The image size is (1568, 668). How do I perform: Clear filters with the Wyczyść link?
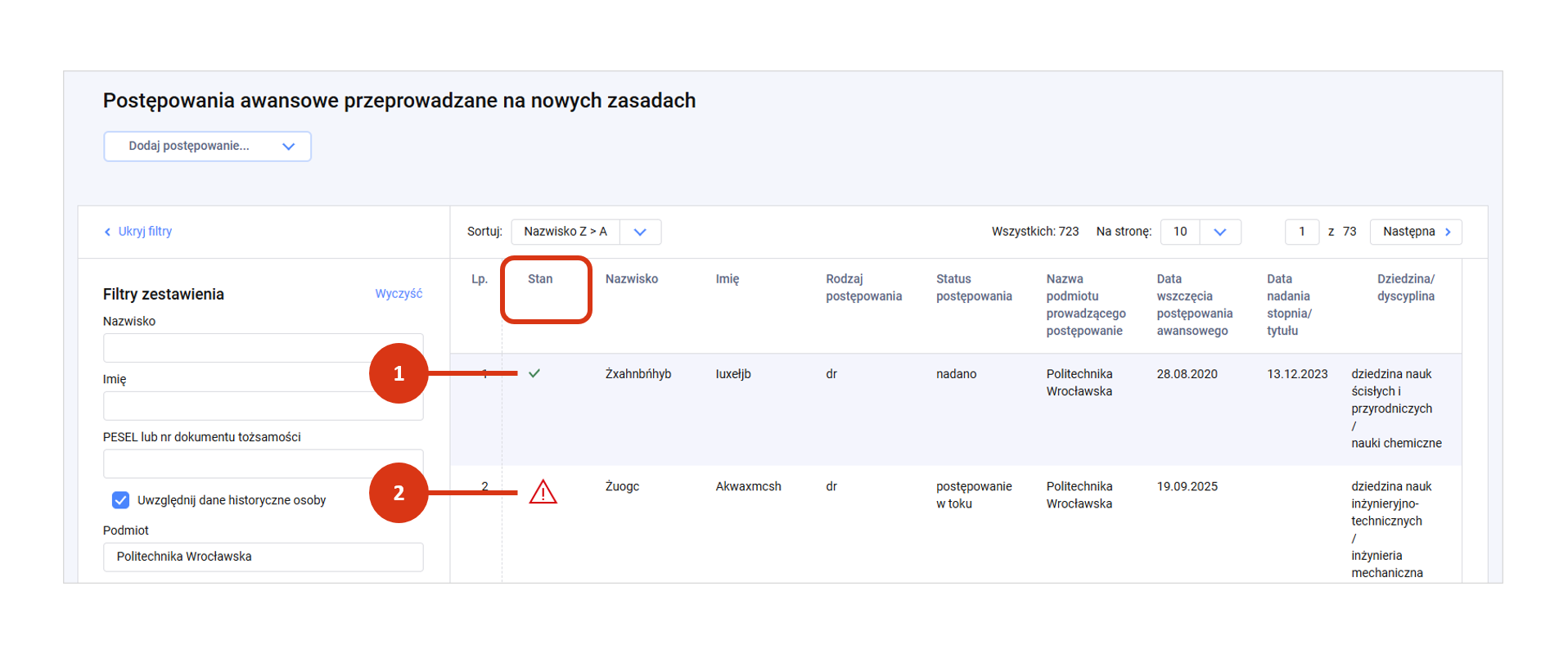tap(399, 294)
